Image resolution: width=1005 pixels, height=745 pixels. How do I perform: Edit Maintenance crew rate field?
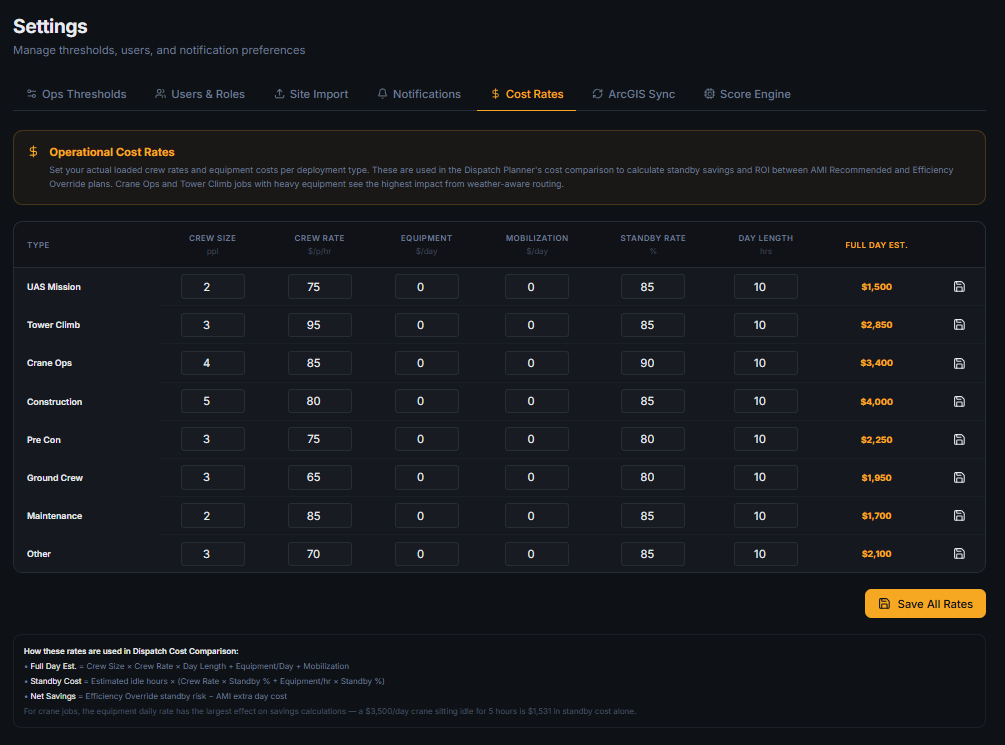click(320, 515)
